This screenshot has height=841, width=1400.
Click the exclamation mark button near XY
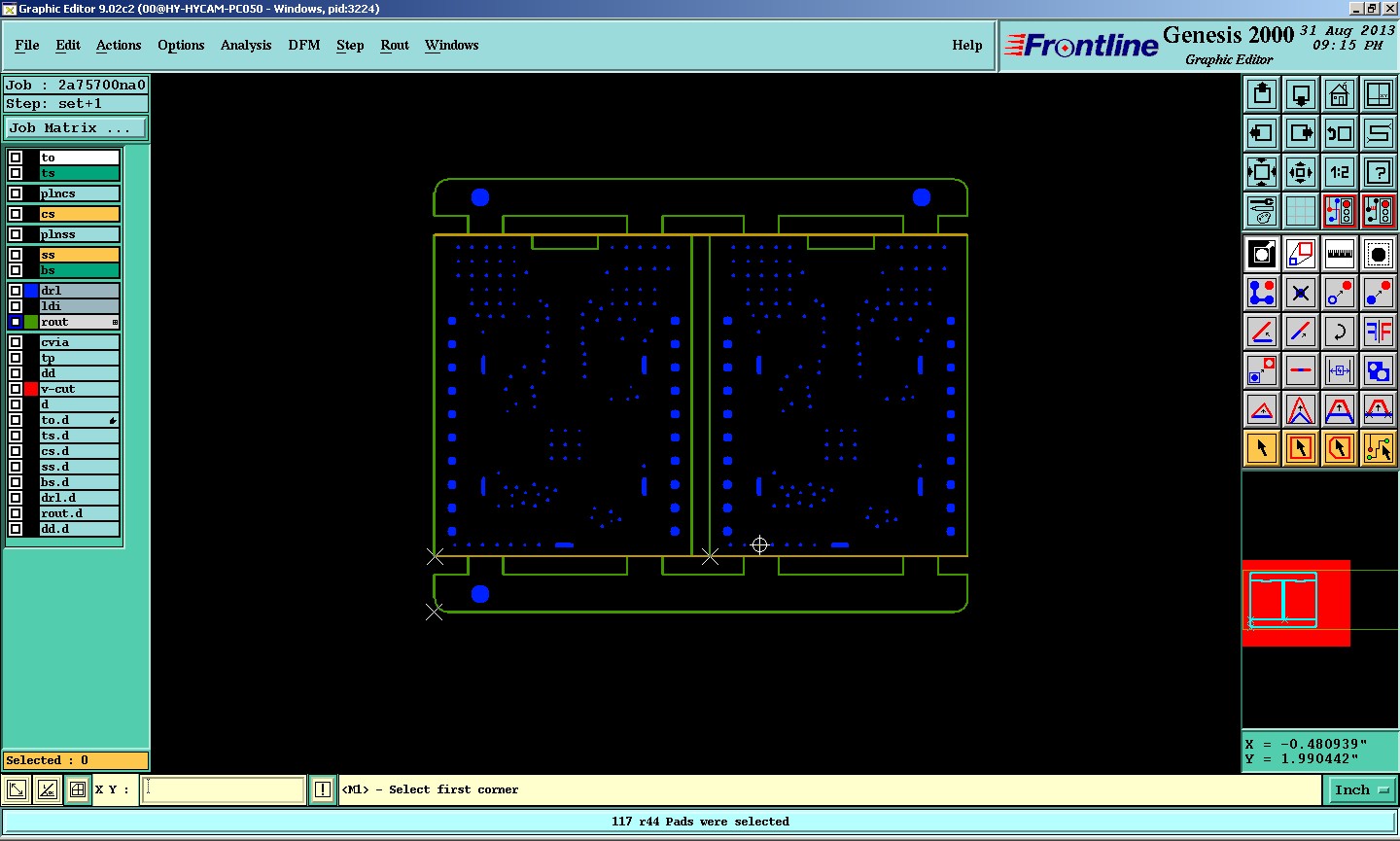tap(323, 789)
